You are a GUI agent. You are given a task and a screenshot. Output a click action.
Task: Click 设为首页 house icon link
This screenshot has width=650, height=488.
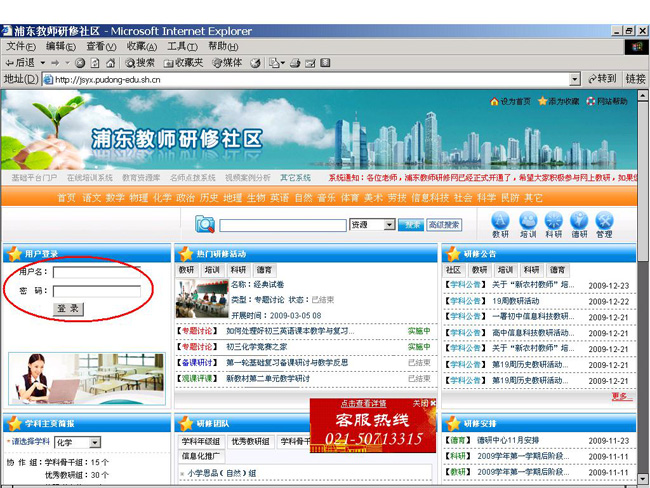point(510,101)
